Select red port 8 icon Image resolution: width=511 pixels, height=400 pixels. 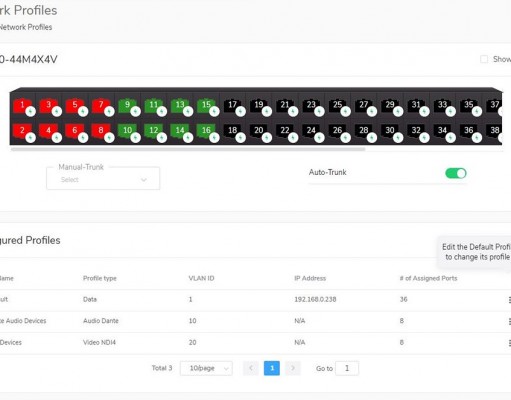coord(101,132)
